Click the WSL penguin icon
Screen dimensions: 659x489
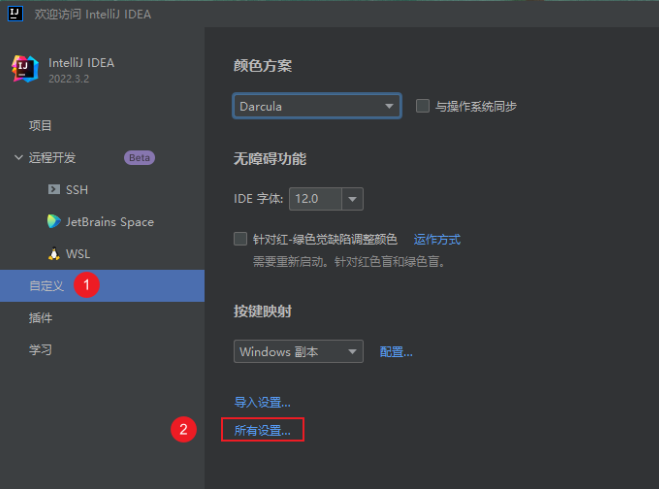[54, 254]
